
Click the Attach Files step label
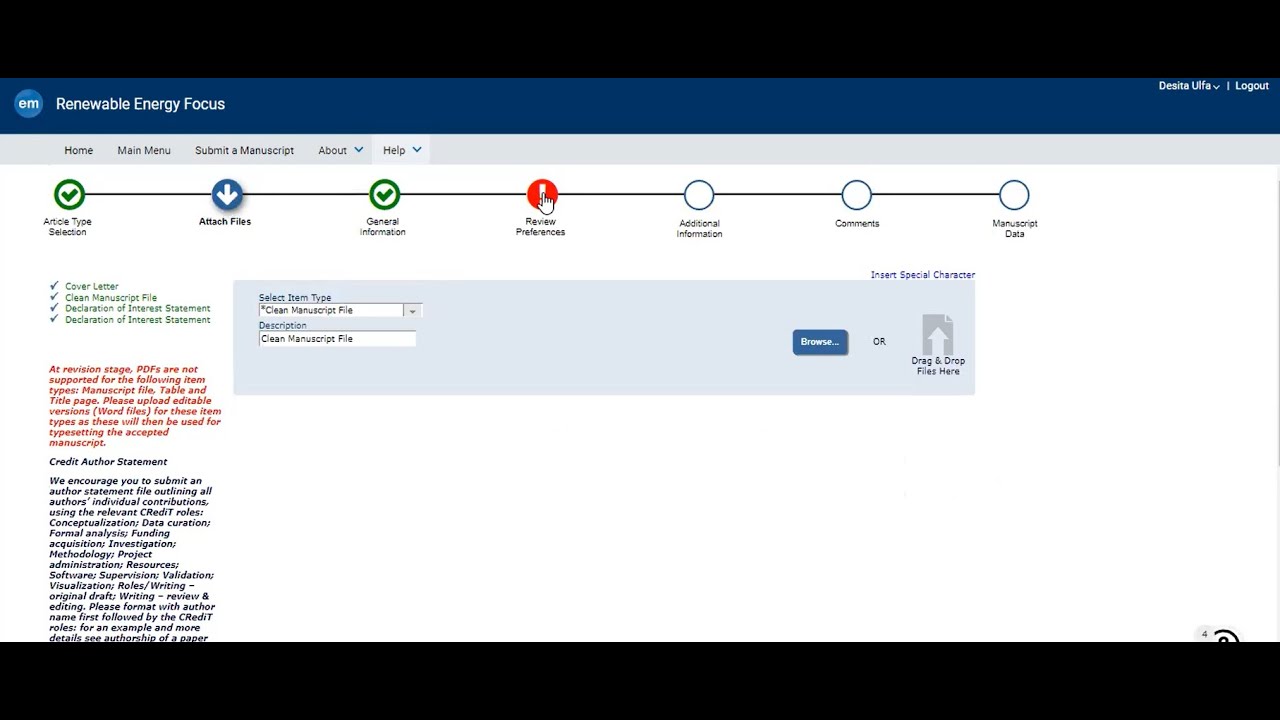click(x=225, y=222)
